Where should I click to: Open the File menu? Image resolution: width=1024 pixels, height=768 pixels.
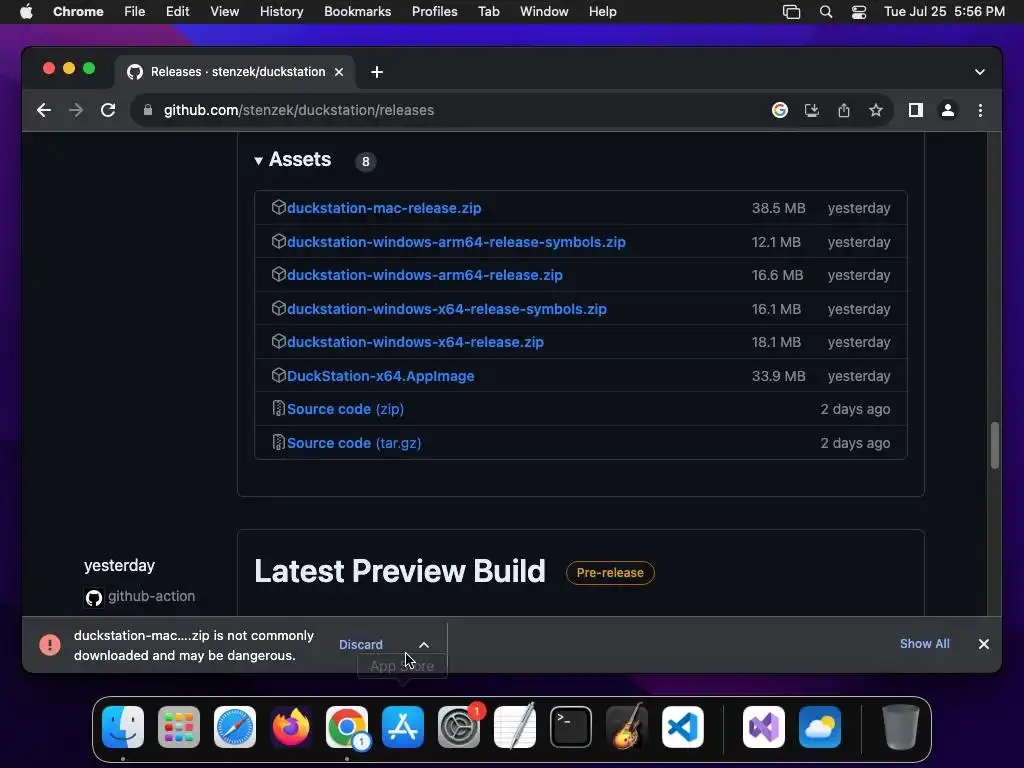pos(135,12)
